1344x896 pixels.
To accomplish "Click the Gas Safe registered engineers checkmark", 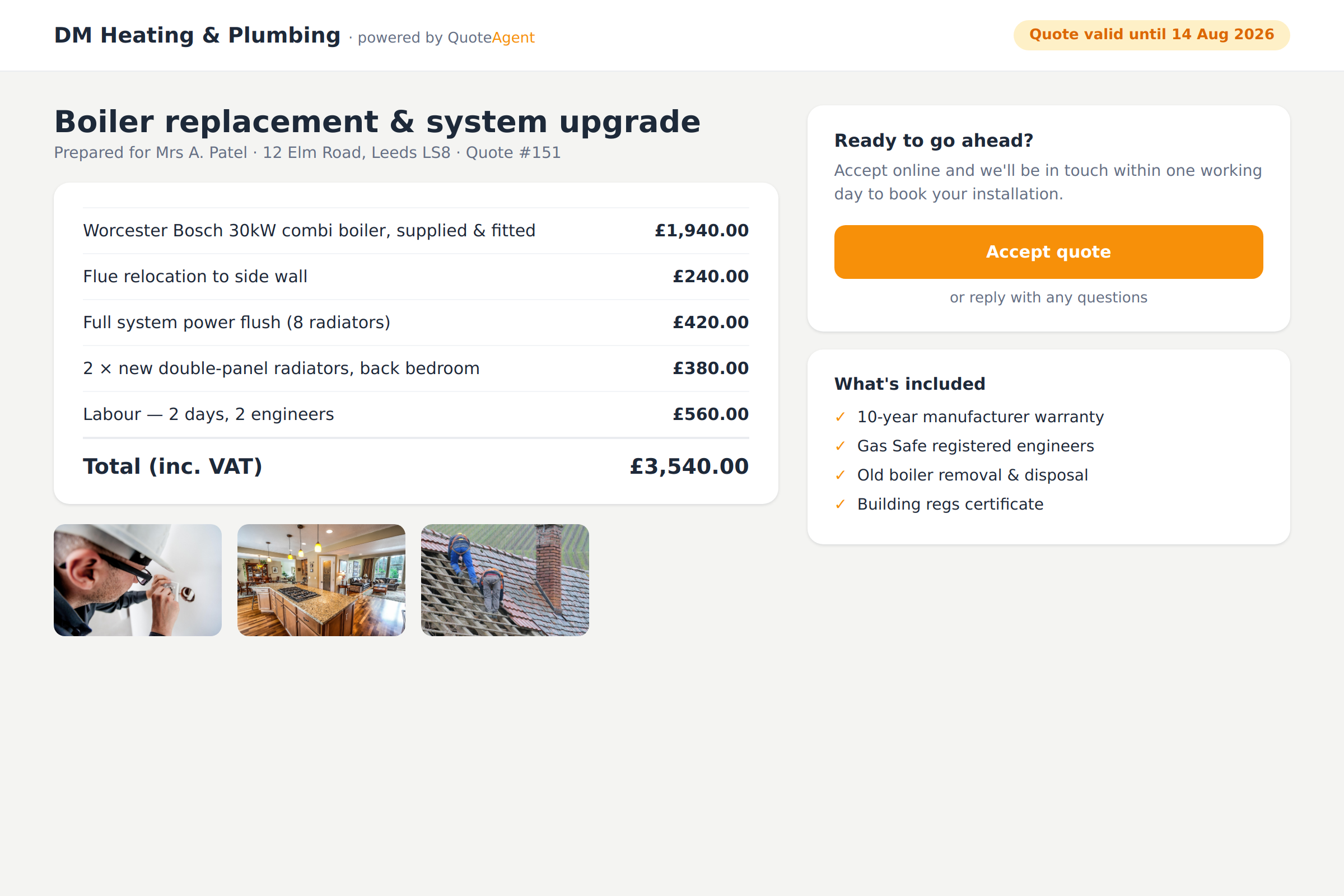I will [840, 446].
